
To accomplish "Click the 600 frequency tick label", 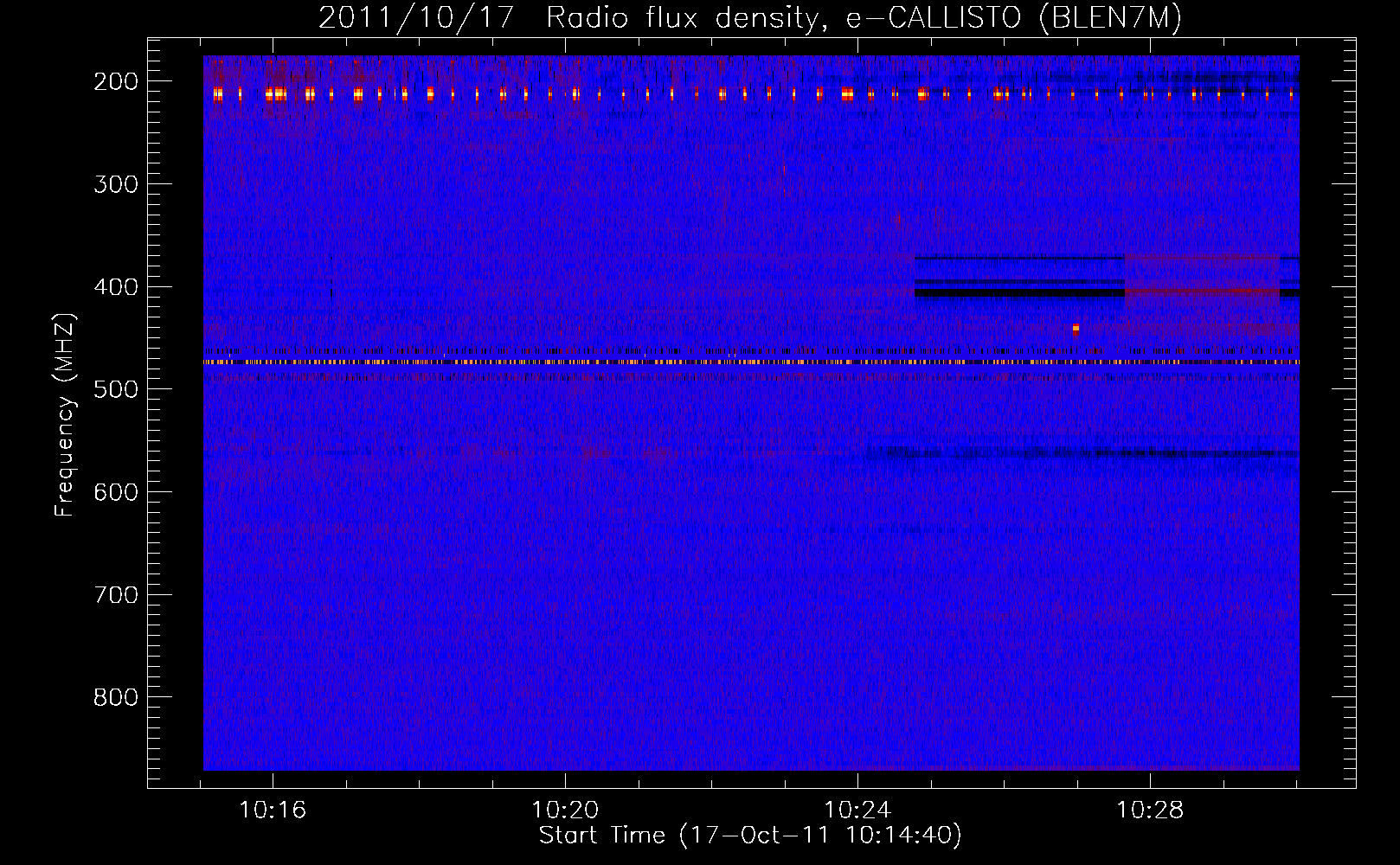I will [116, 492].
